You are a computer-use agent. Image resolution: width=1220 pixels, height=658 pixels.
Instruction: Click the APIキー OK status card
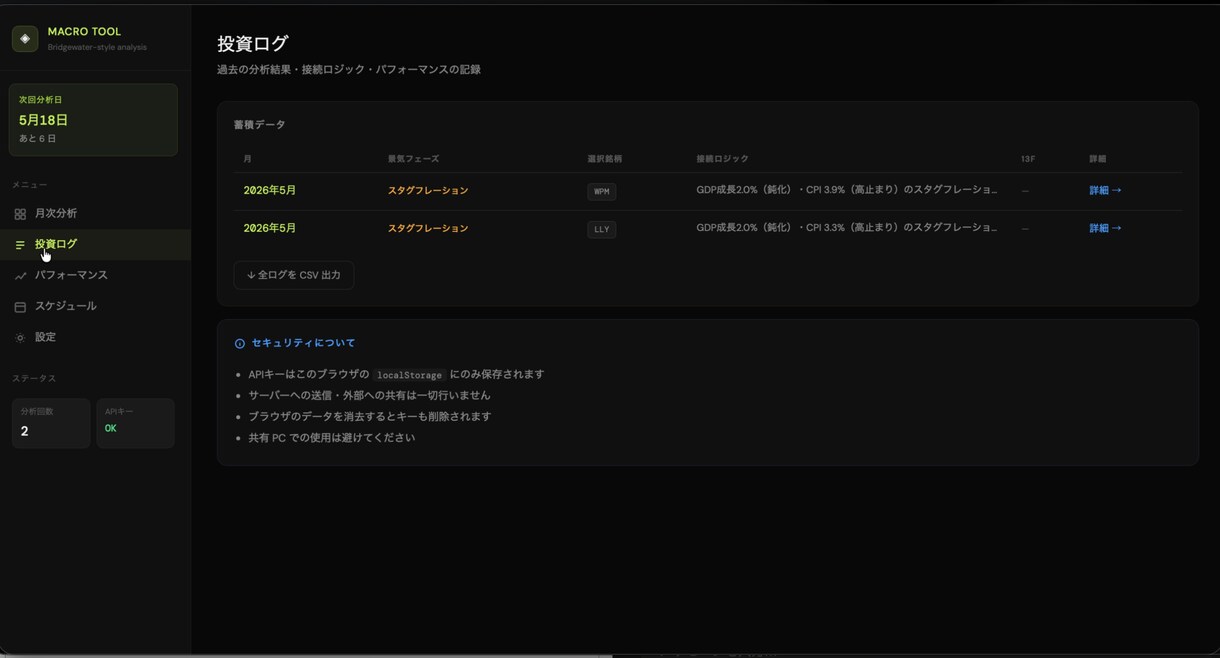(x=135, y=423)
